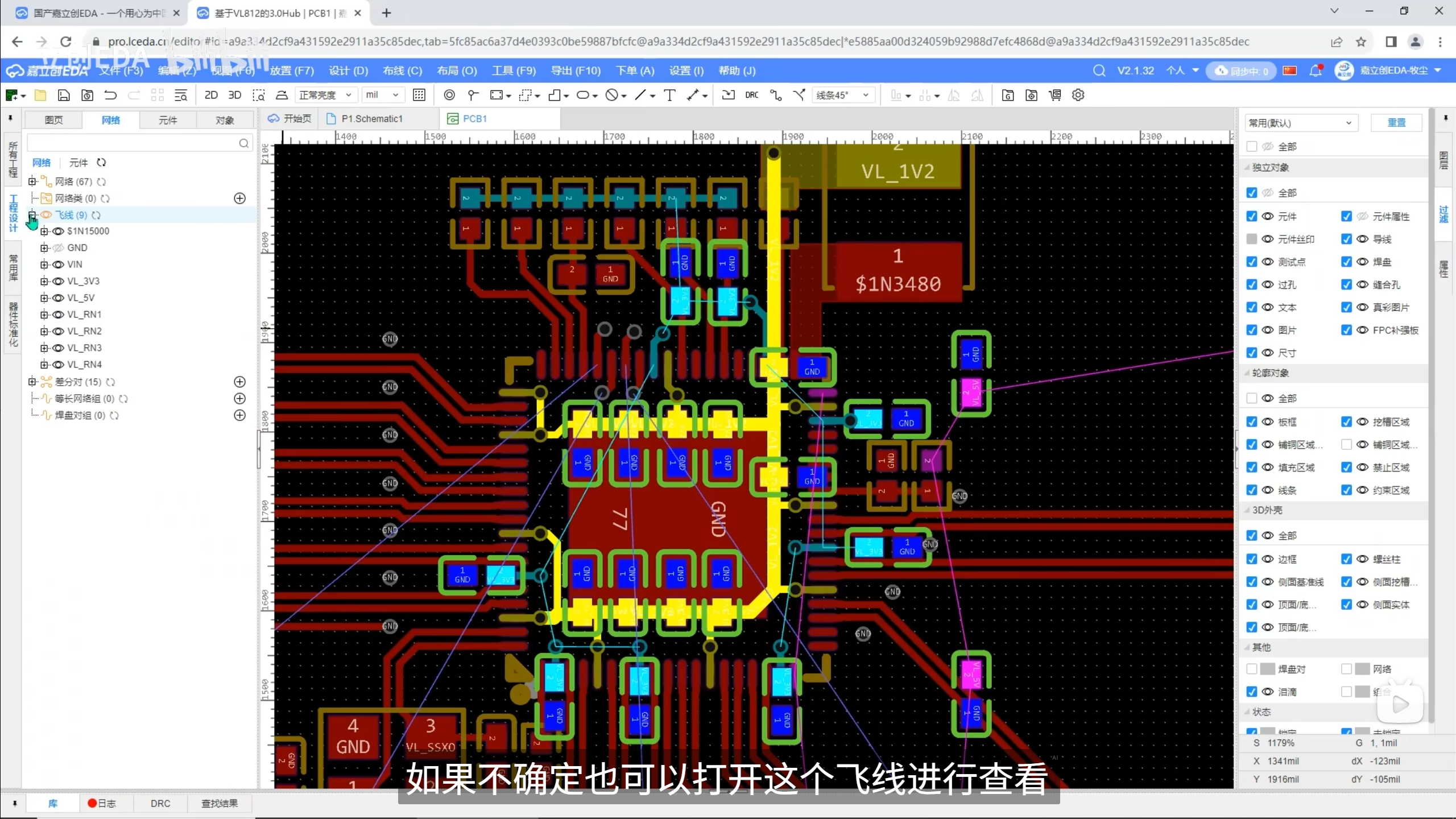Click the notification bell icon
1456x819 pixels.
(x=1315, y=71)
